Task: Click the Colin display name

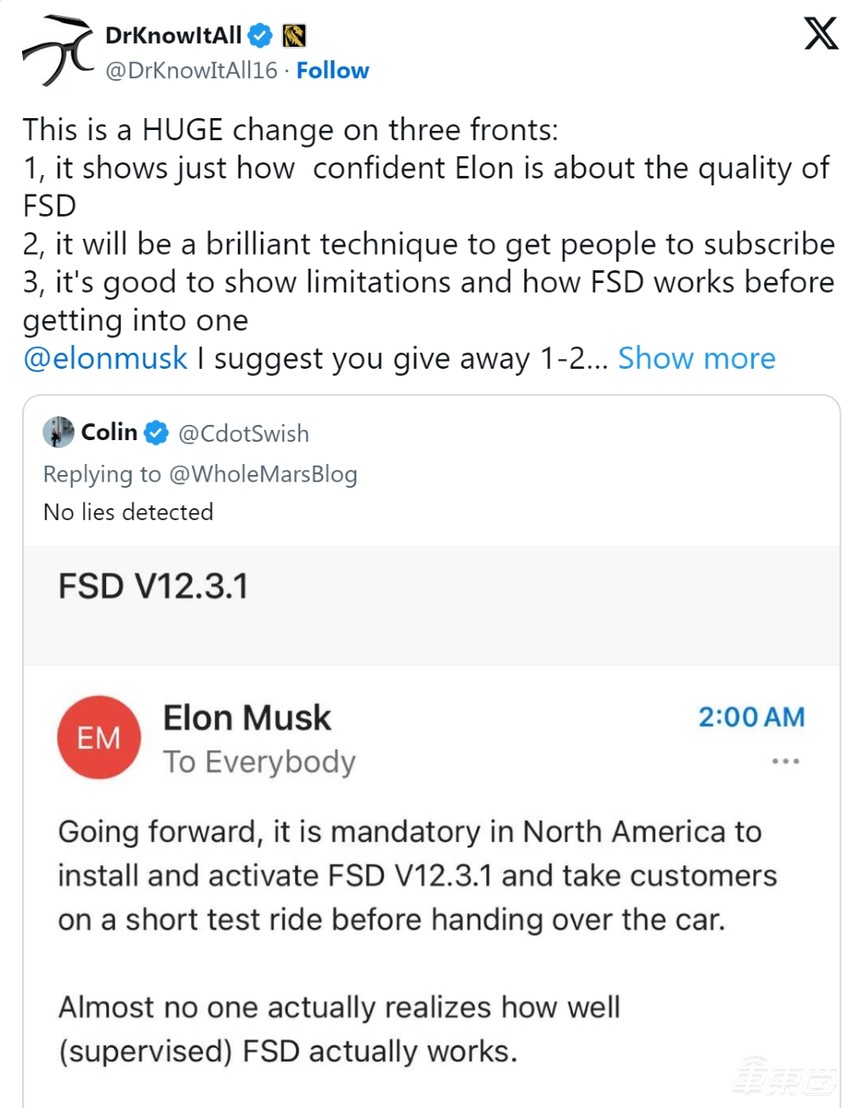Action: tap(109, 432)
